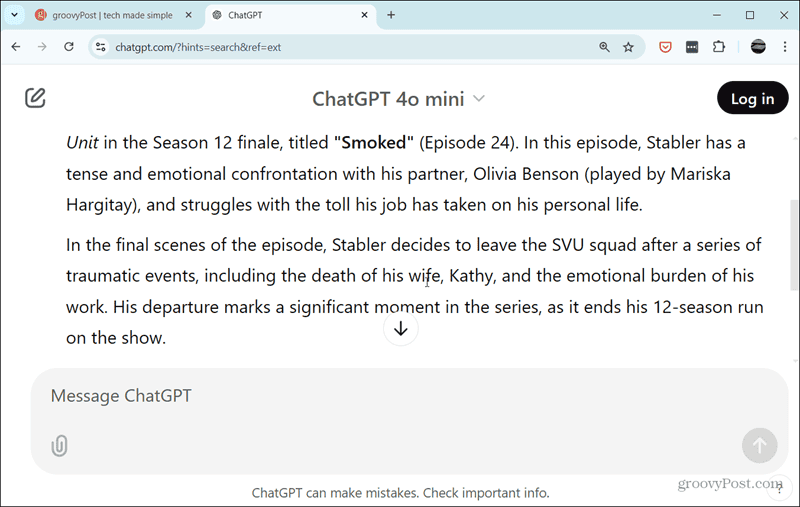Screen dimensions: 800x507
Task: Click the conversation vertical scrollbar
Action: point(794,245)
